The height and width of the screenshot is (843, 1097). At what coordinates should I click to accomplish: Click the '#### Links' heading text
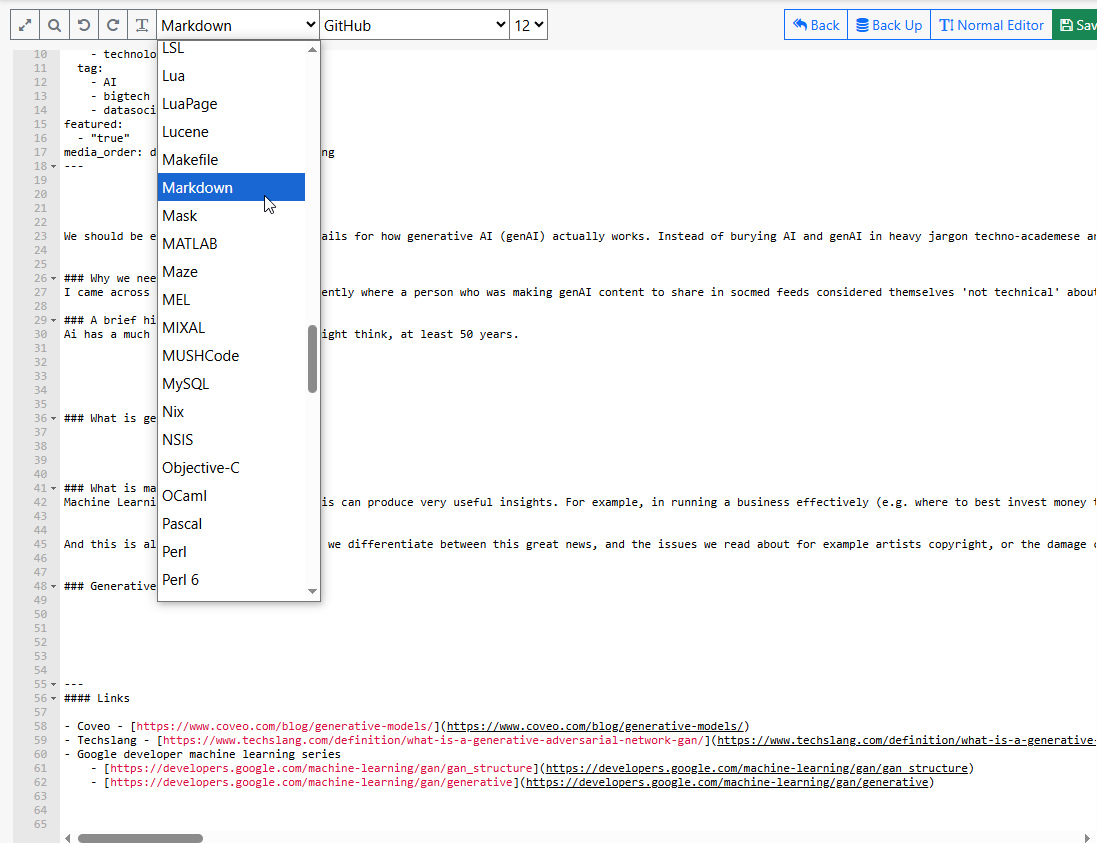[97, 698]
